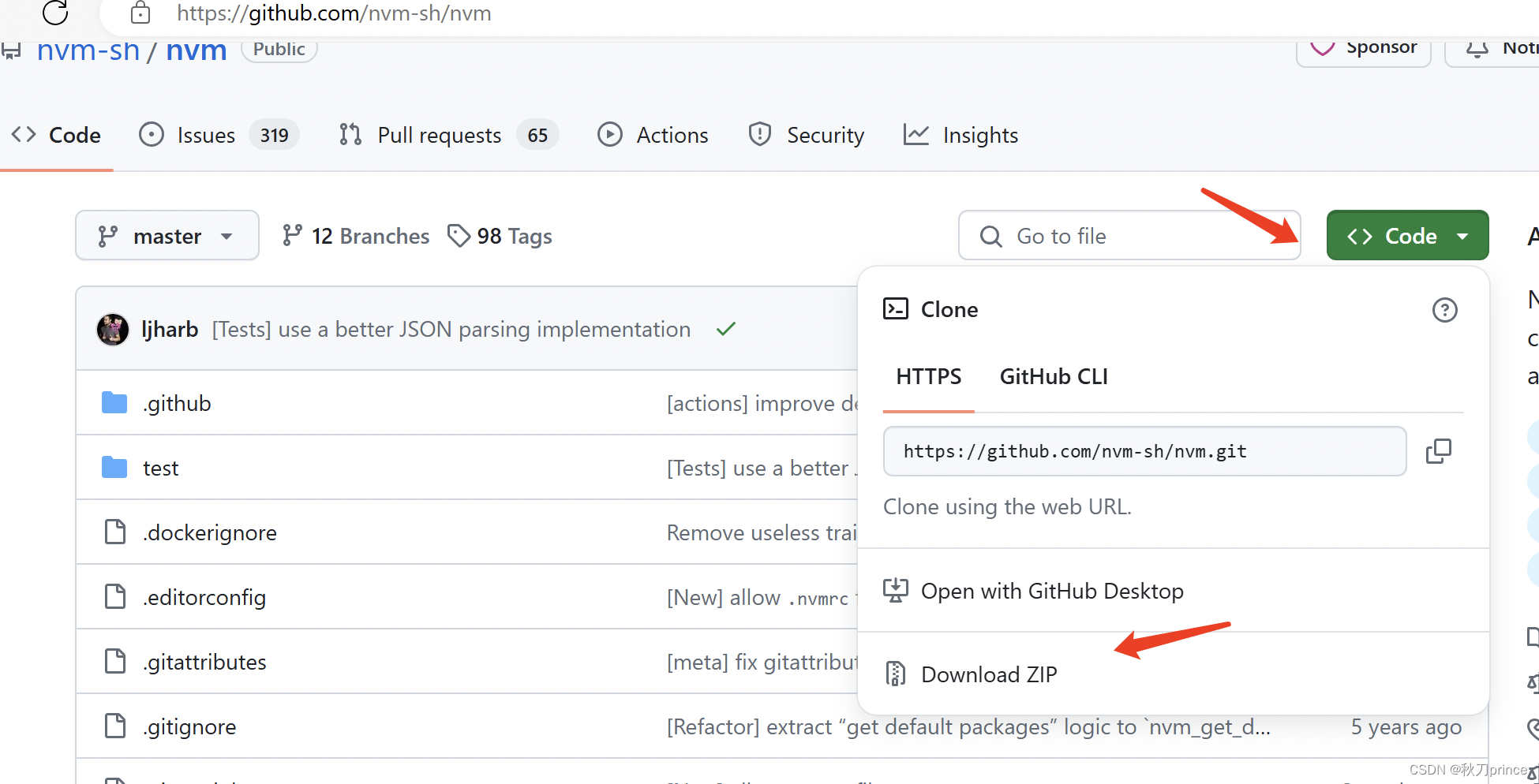Open the '[meta] fix gitattribut' commit message

[x=762, y=662]
